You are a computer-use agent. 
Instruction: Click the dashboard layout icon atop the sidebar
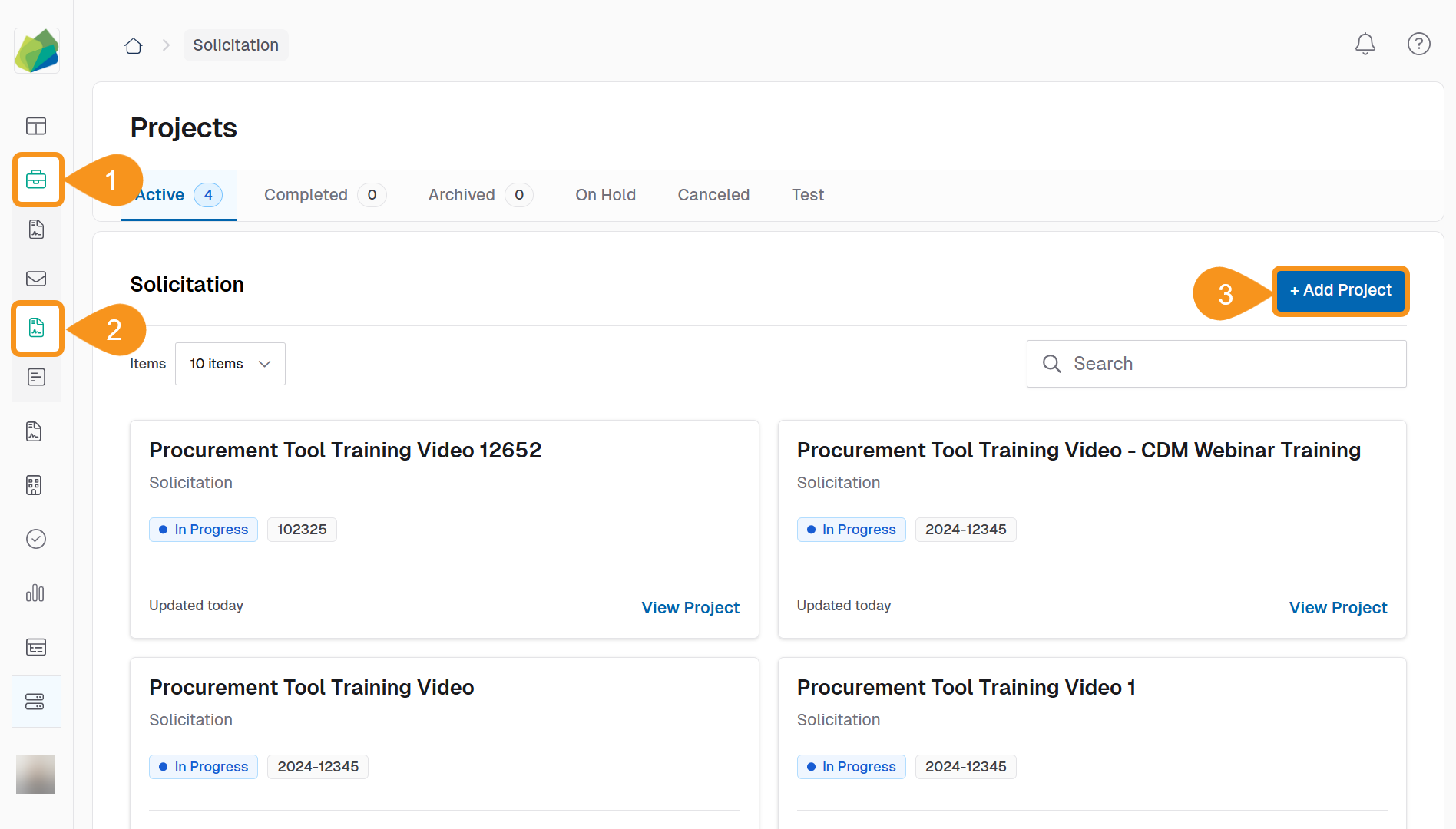coord(36,126)
